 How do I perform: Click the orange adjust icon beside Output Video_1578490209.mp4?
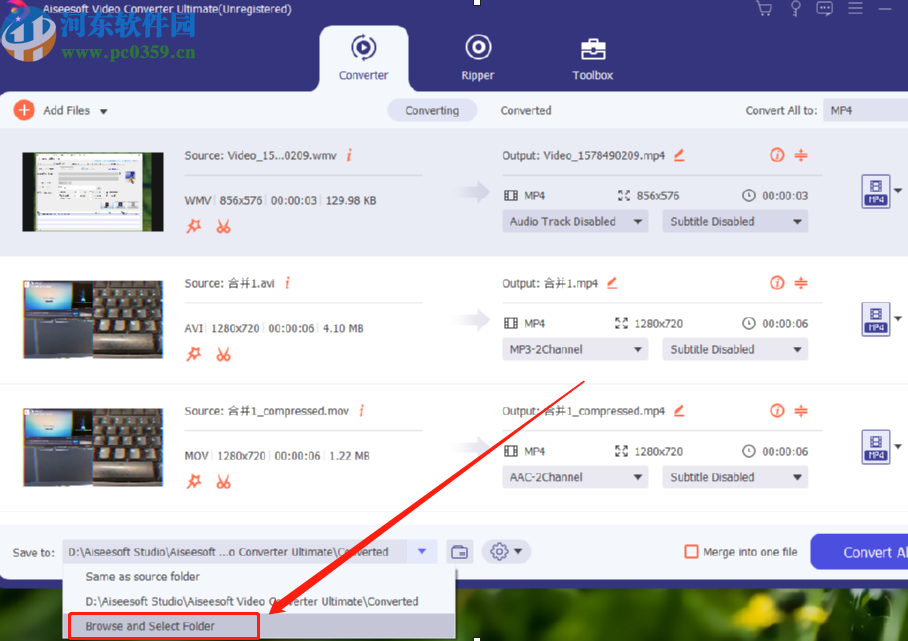pyautogui.click(x=800, y=155)
